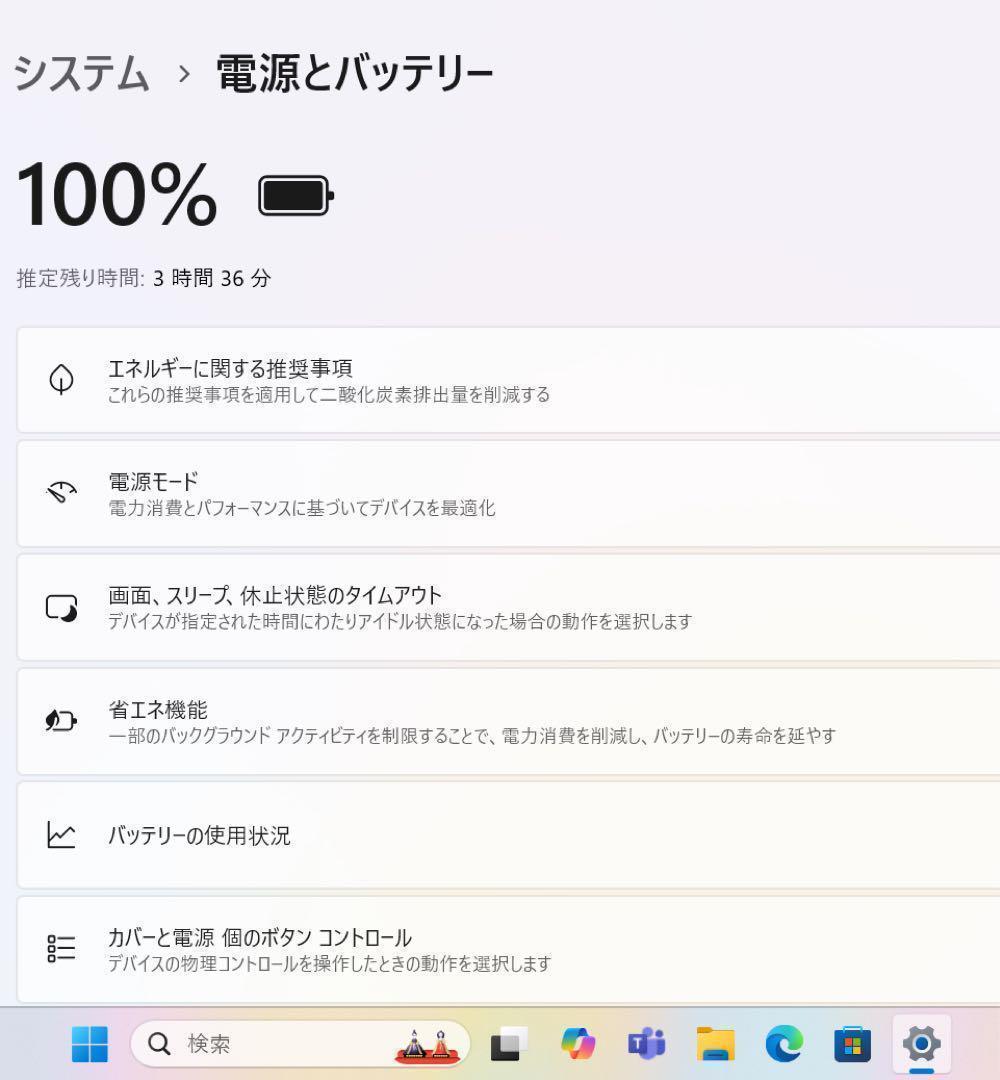The height and width of the screenshot is (1080, 1000).
Task: Click the battery icon beside 100%
Action: 296,196
